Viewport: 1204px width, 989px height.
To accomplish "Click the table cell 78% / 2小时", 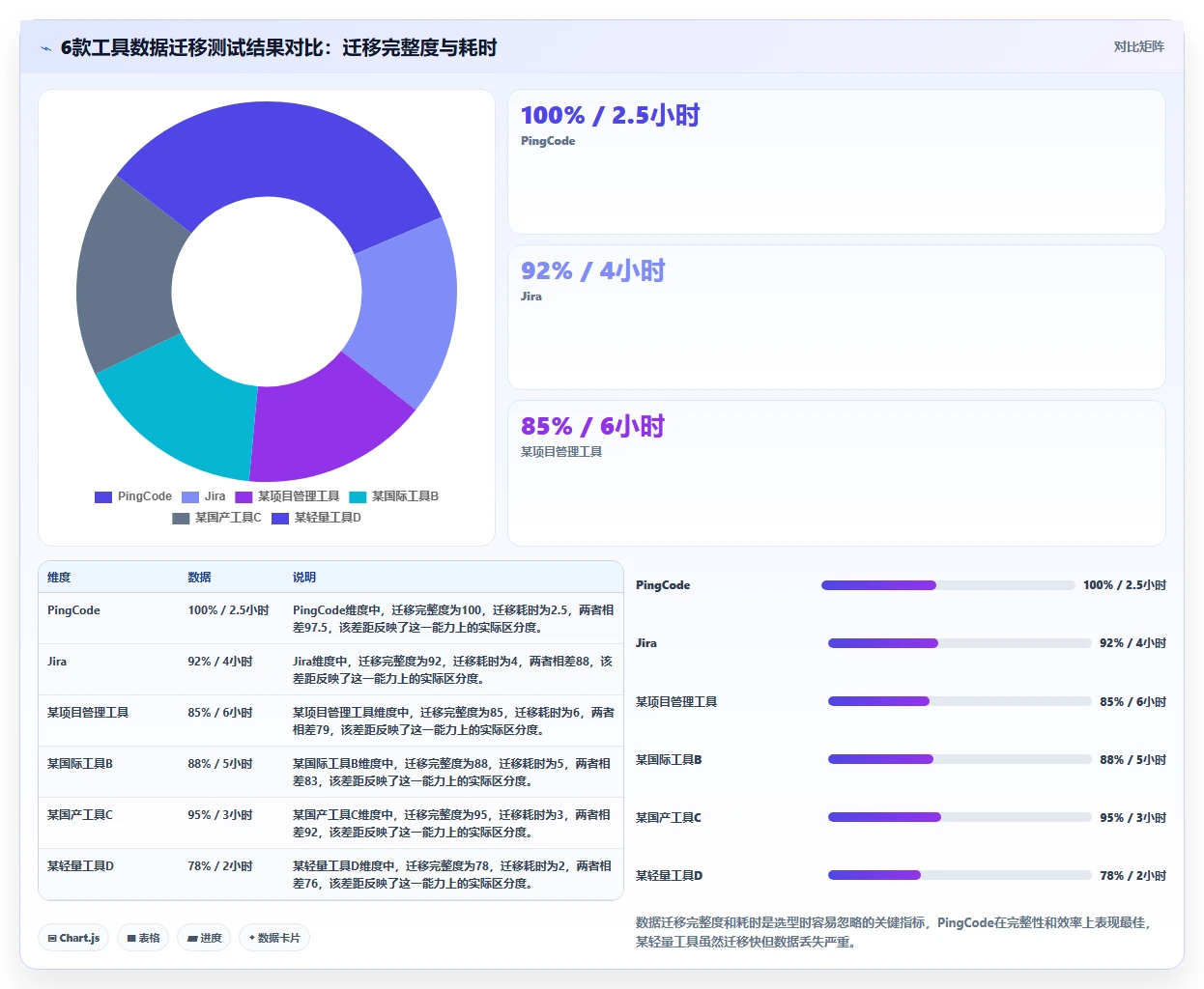I will [x=220, y=866].
